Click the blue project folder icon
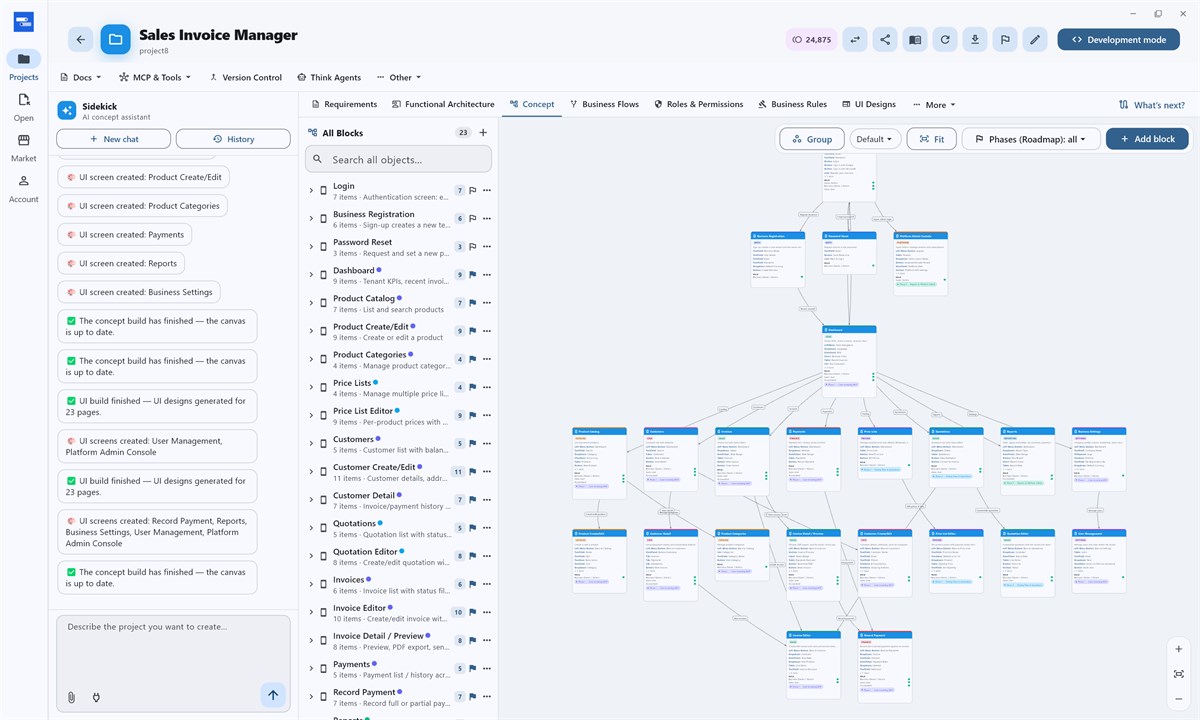This screenshot has height=720, width=1200. tap(115, 40)
